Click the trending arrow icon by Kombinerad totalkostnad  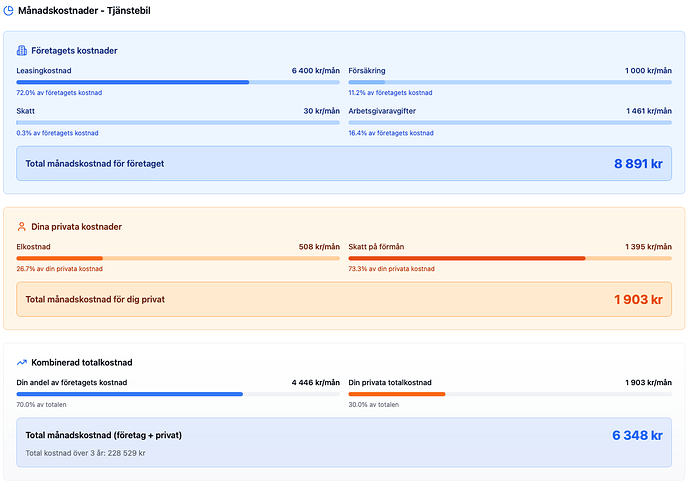[22, 362]
